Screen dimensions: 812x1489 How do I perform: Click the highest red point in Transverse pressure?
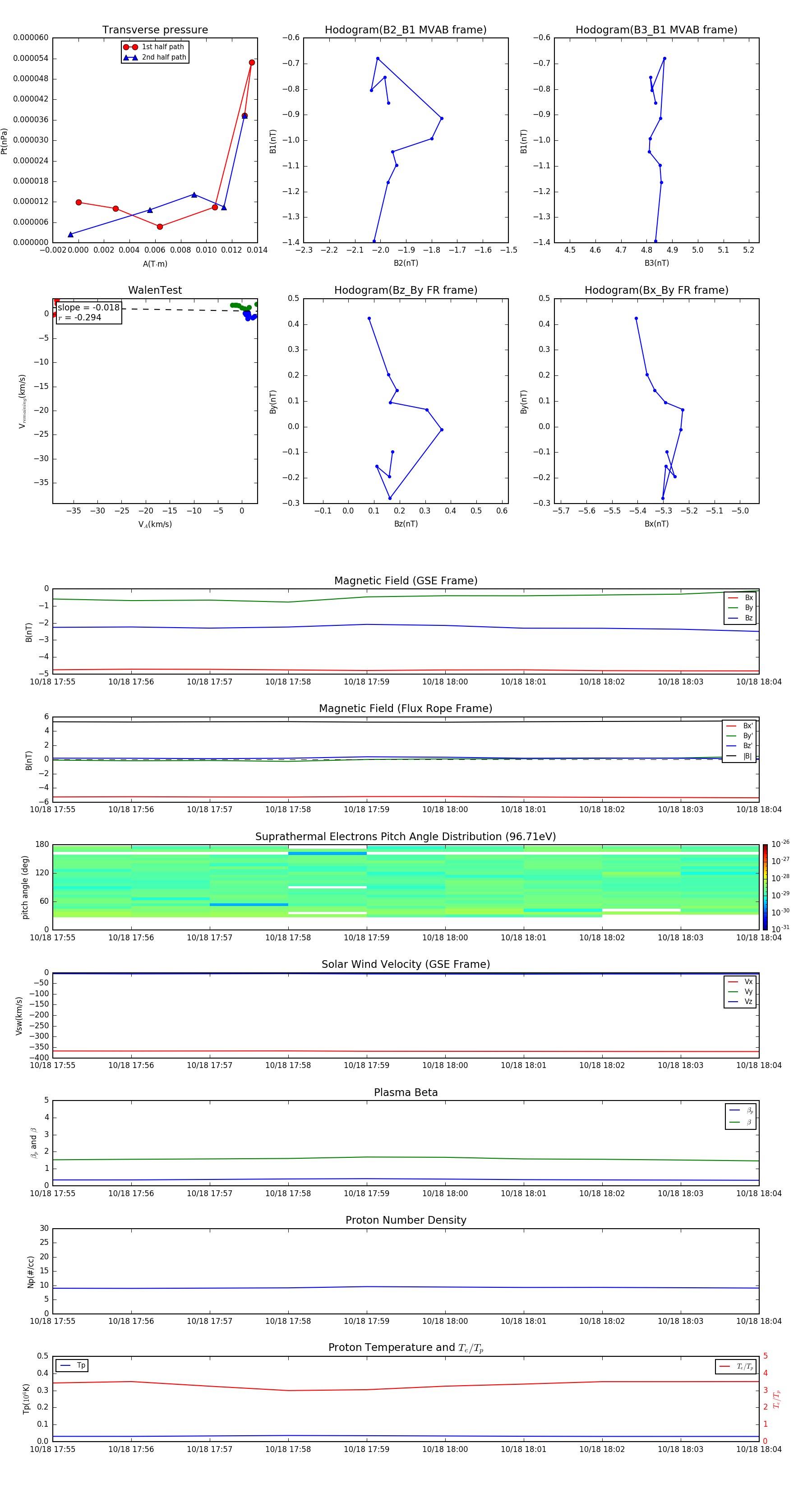tap(252, 62)
